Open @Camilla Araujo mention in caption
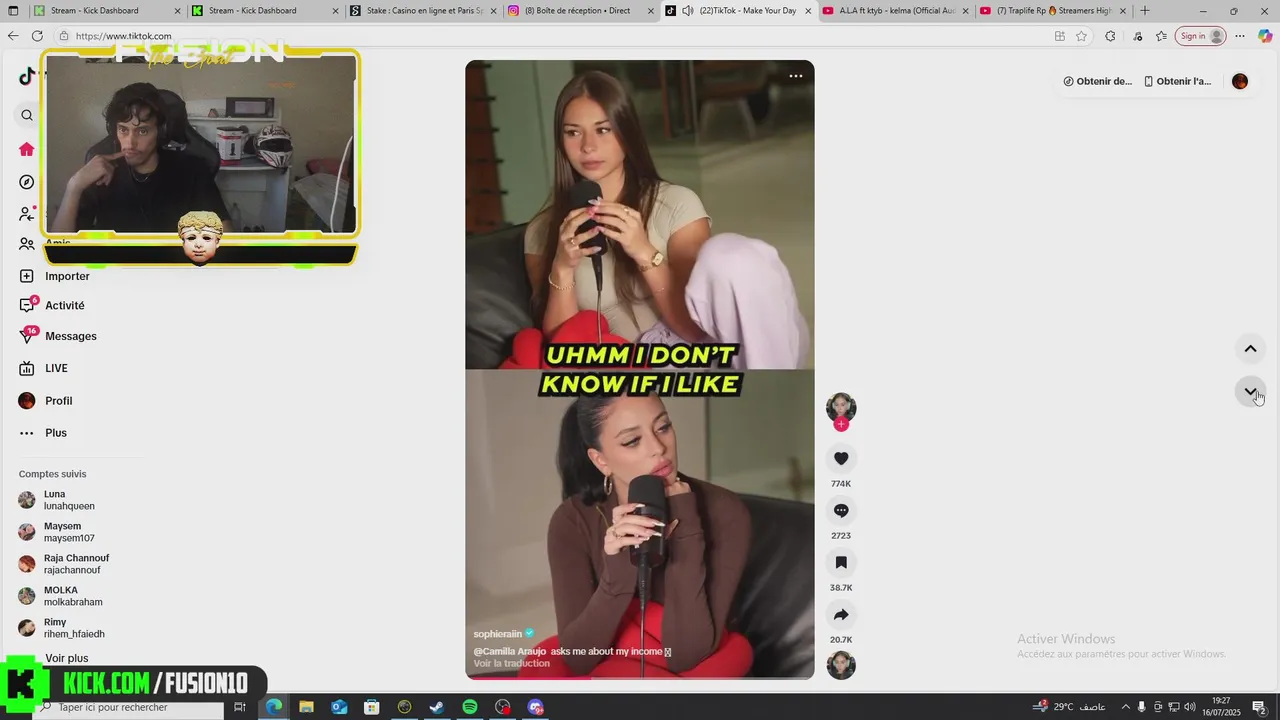The width and height of the screenshot is (1280, 720). 510,651
